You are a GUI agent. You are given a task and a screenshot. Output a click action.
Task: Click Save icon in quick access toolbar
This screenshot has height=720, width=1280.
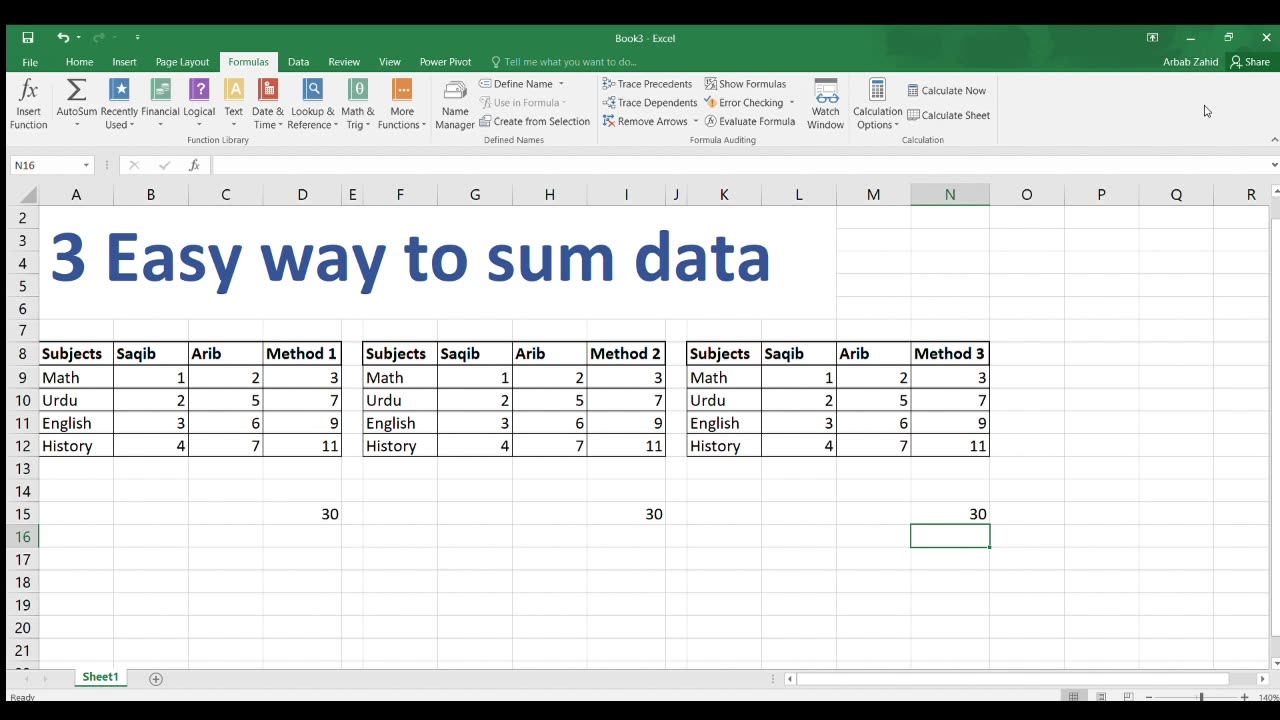tap(28, 38)
